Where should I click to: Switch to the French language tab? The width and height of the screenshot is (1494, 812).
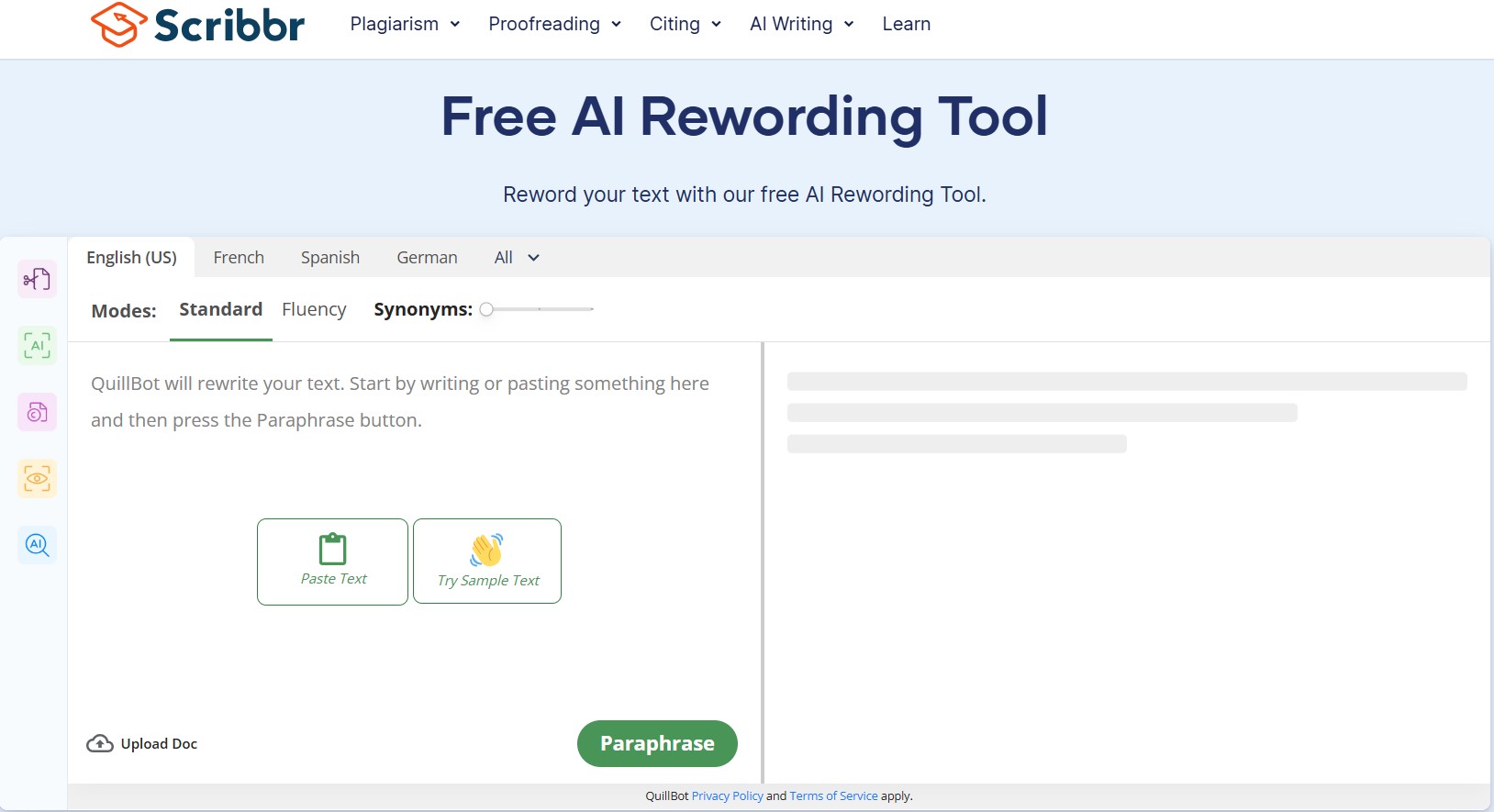pos(239,258)
